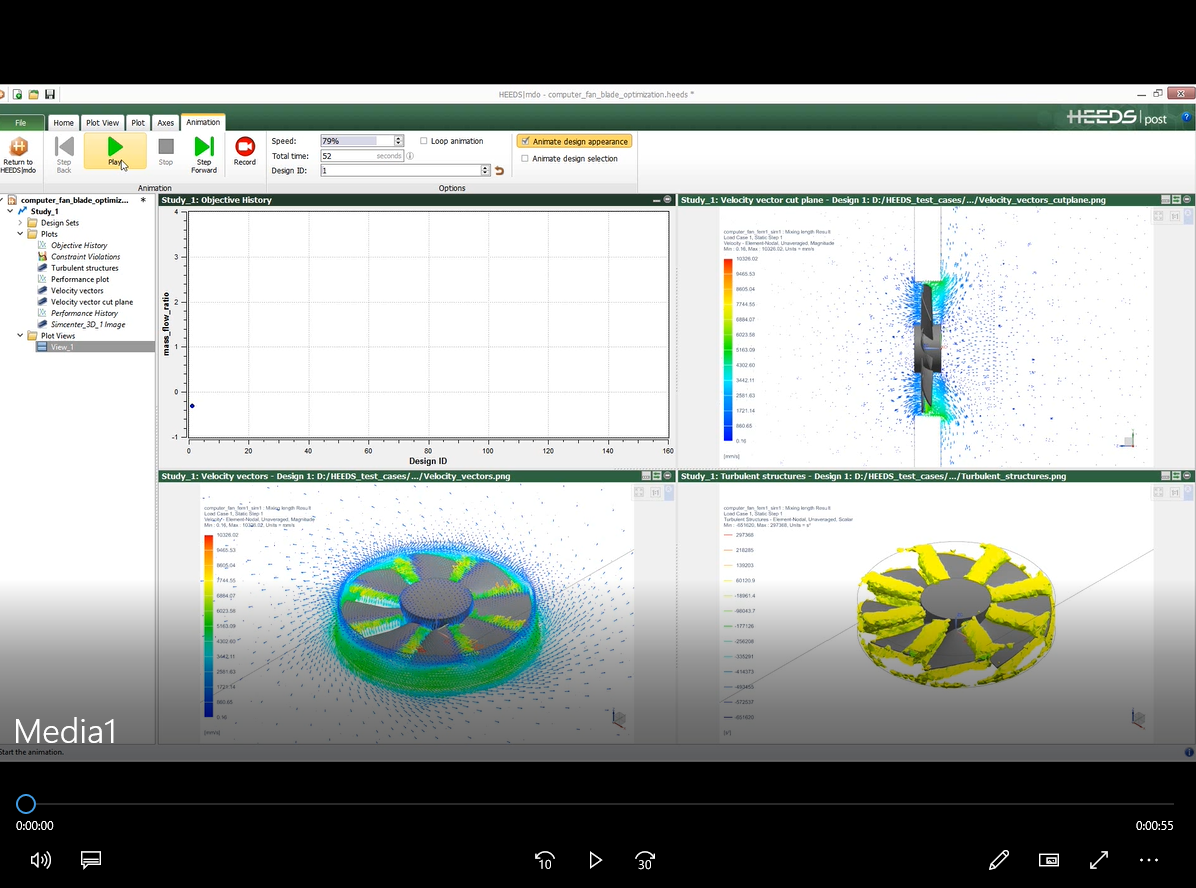Click the red Record animation button
Viewport: 1196px width, 888px height.
pos(245,151)
